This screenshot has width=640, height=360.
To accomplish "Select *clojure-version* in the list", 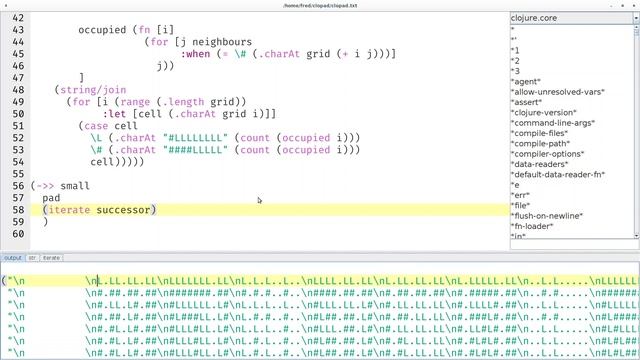I will [544, 113].
